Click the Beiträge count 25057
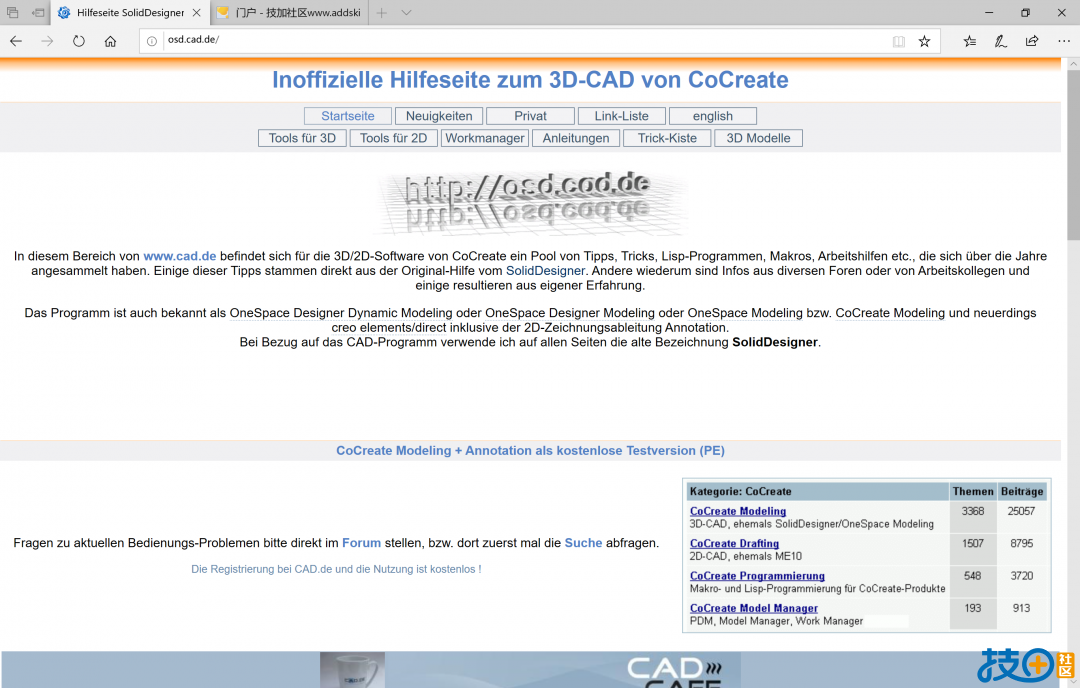The image size is (1080, 688). (1021, 511)
